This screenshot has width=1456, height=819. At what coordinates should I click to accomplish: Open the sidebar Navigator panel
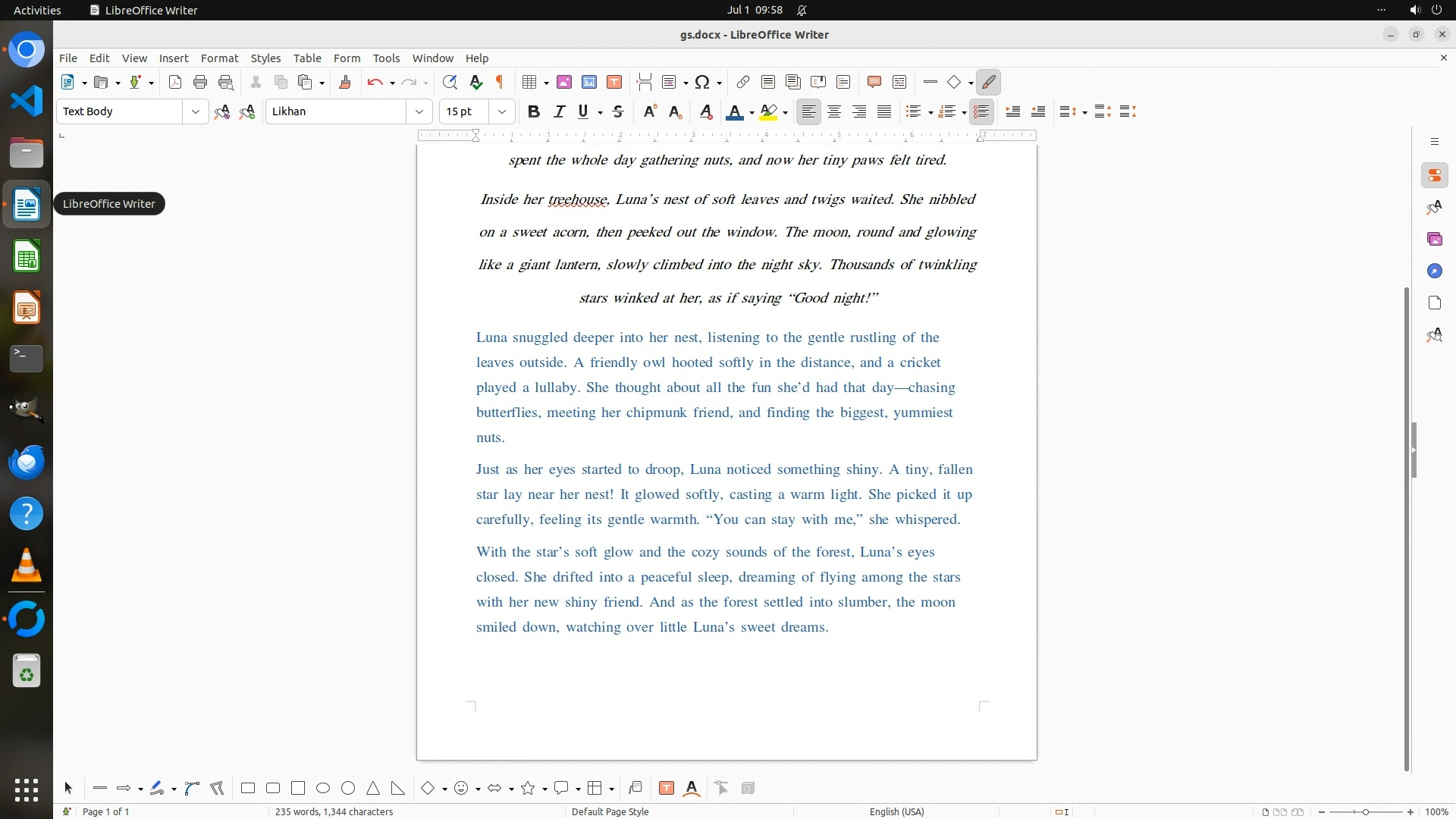point(1434,271)
